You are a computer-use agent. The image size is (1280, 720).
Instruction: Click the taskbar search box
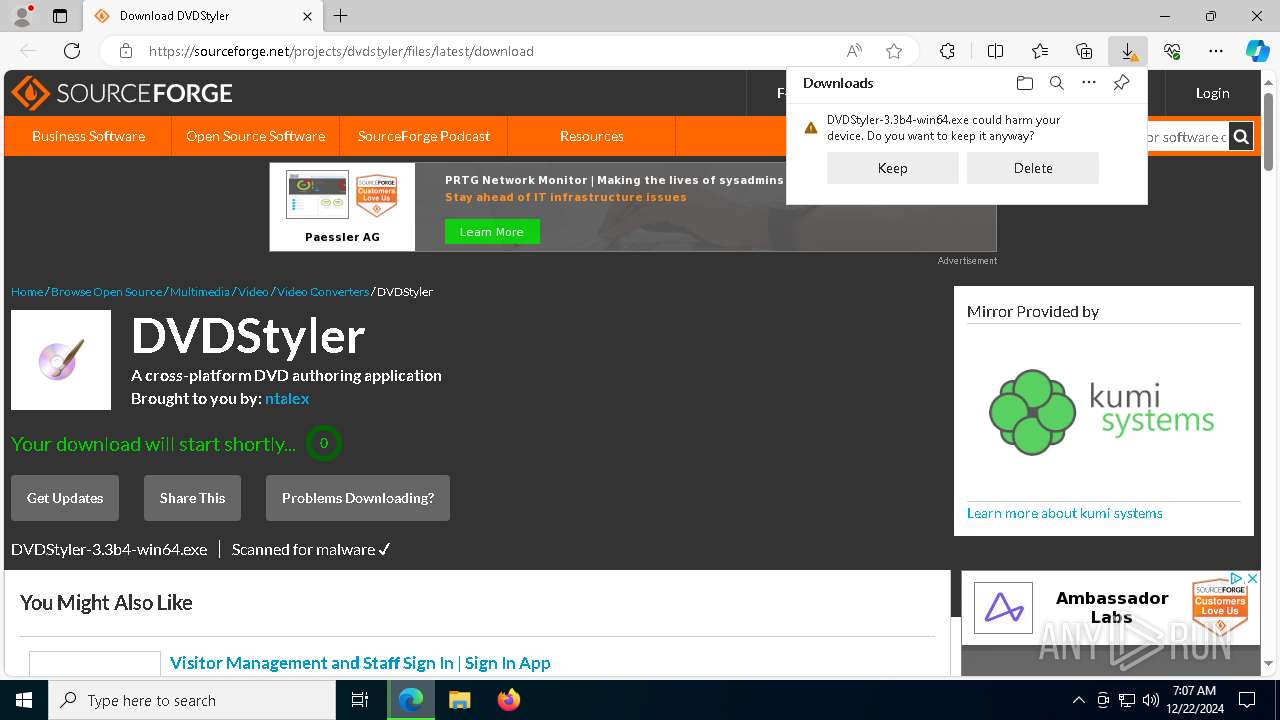(192, 700)
